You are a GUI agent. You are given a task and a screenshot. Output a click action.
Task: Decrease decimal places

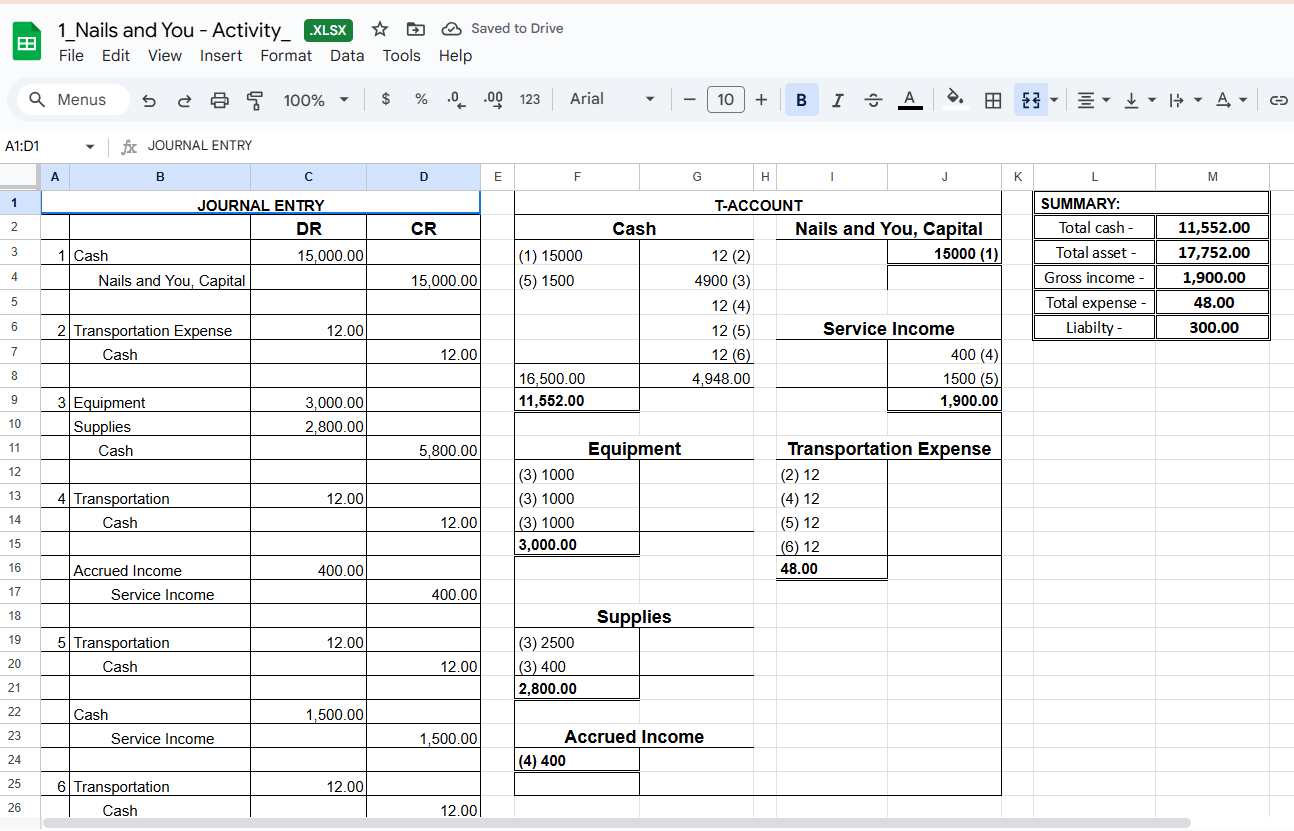click(457, 99)
